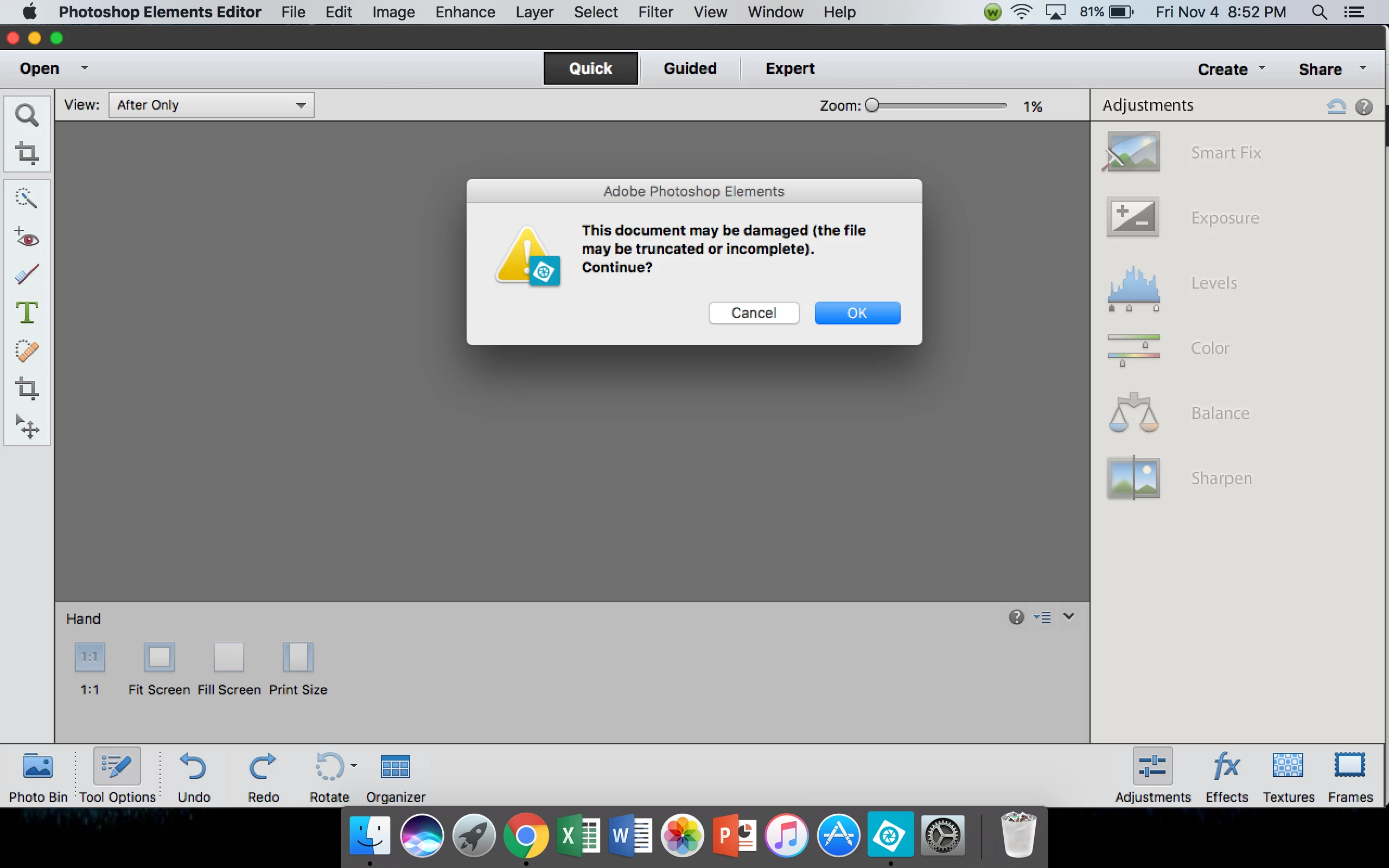The width and height of the screenshot is (1389, 868).
Task: Select the Quick Selection tool
Action: pos(27,199)
